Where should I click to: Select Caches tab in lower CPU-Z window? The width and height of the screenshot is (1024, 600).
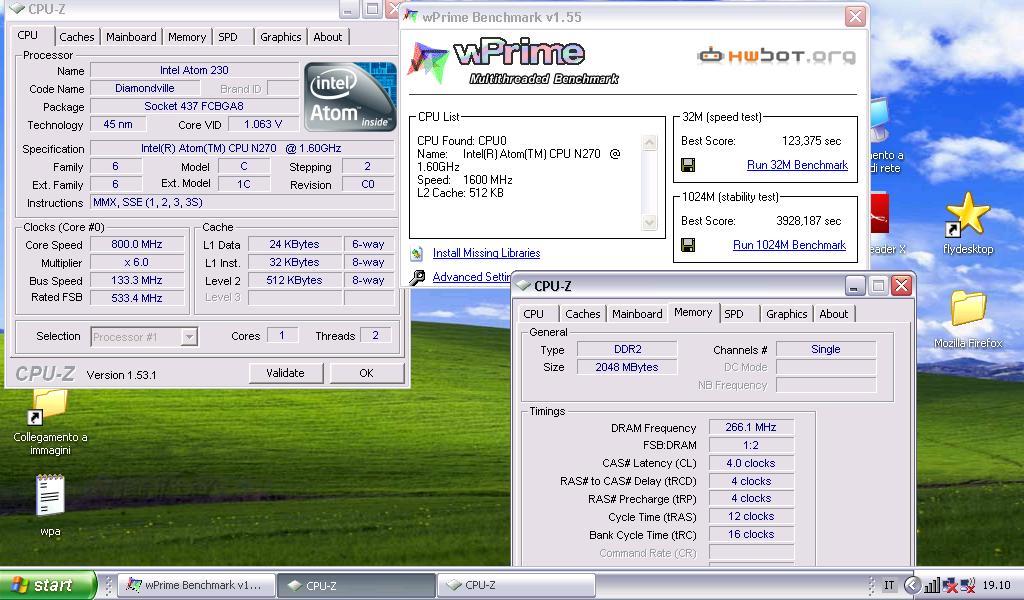click(583, 314)
